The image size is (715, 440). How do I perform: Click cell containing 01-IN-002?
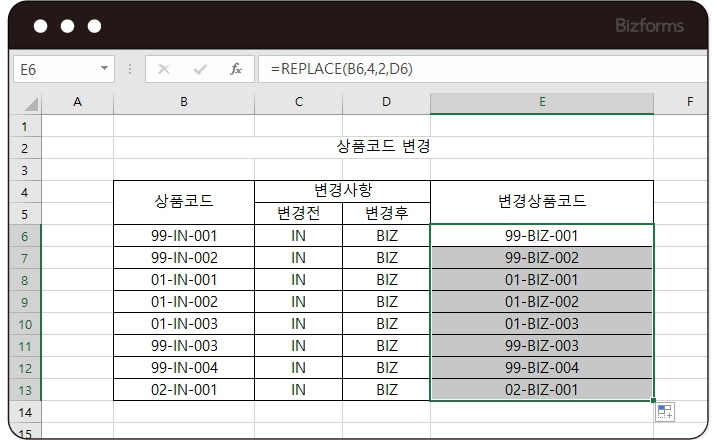[184, 301]
